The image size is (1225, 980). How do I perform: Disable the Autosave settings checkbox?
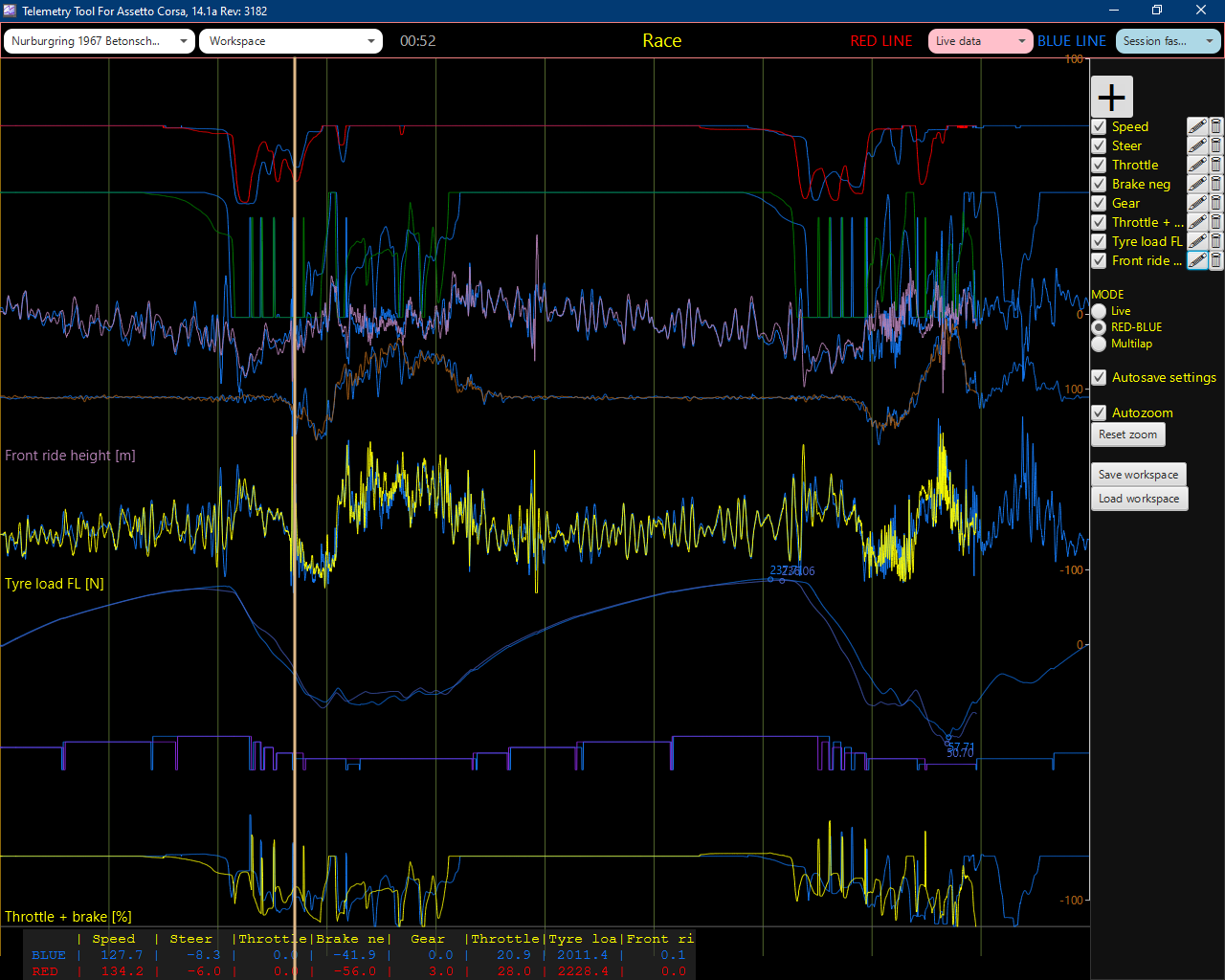1099,377
